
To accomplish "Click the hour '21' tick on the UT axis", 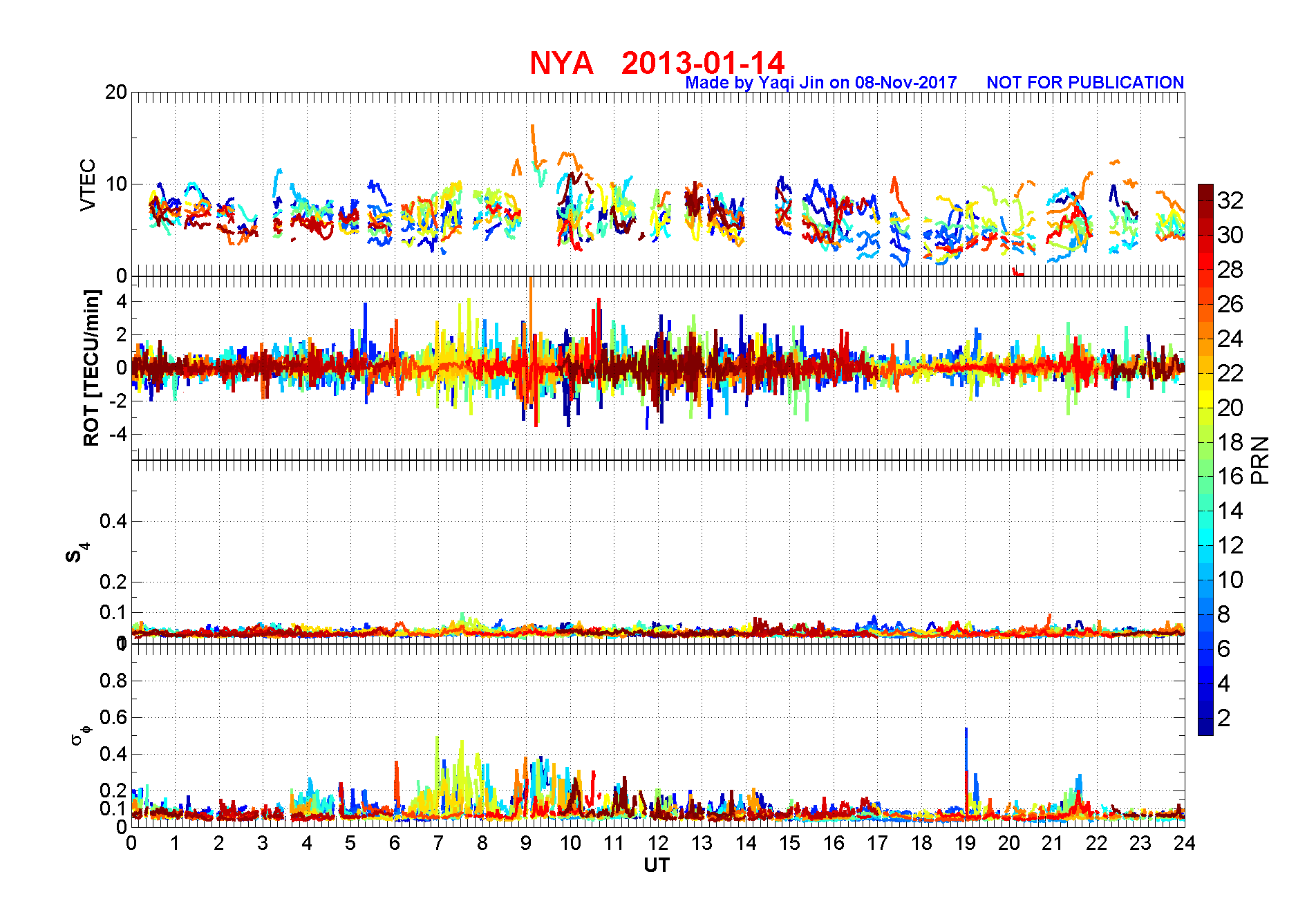I will point(1053,843).
